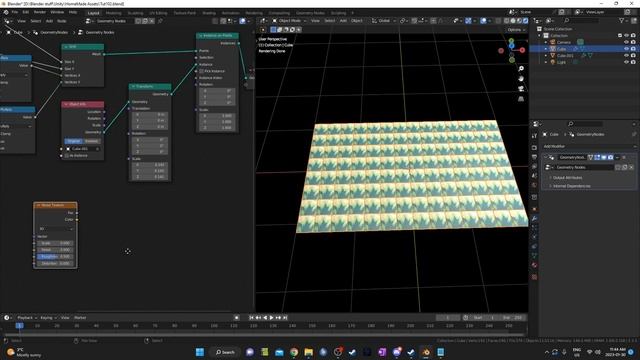640x360 pixels.
Task: Select Relative button on Object Info node
Action: [x=91, y=141]
